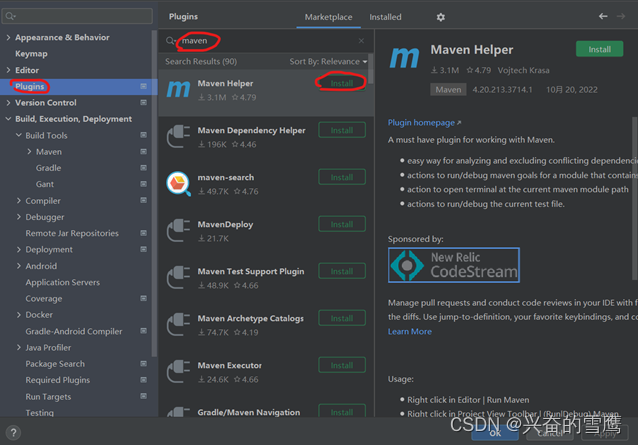Screen dimensions: 638x445
Task: Click project-level icon beside Coverage
Action: coord(144,298)
